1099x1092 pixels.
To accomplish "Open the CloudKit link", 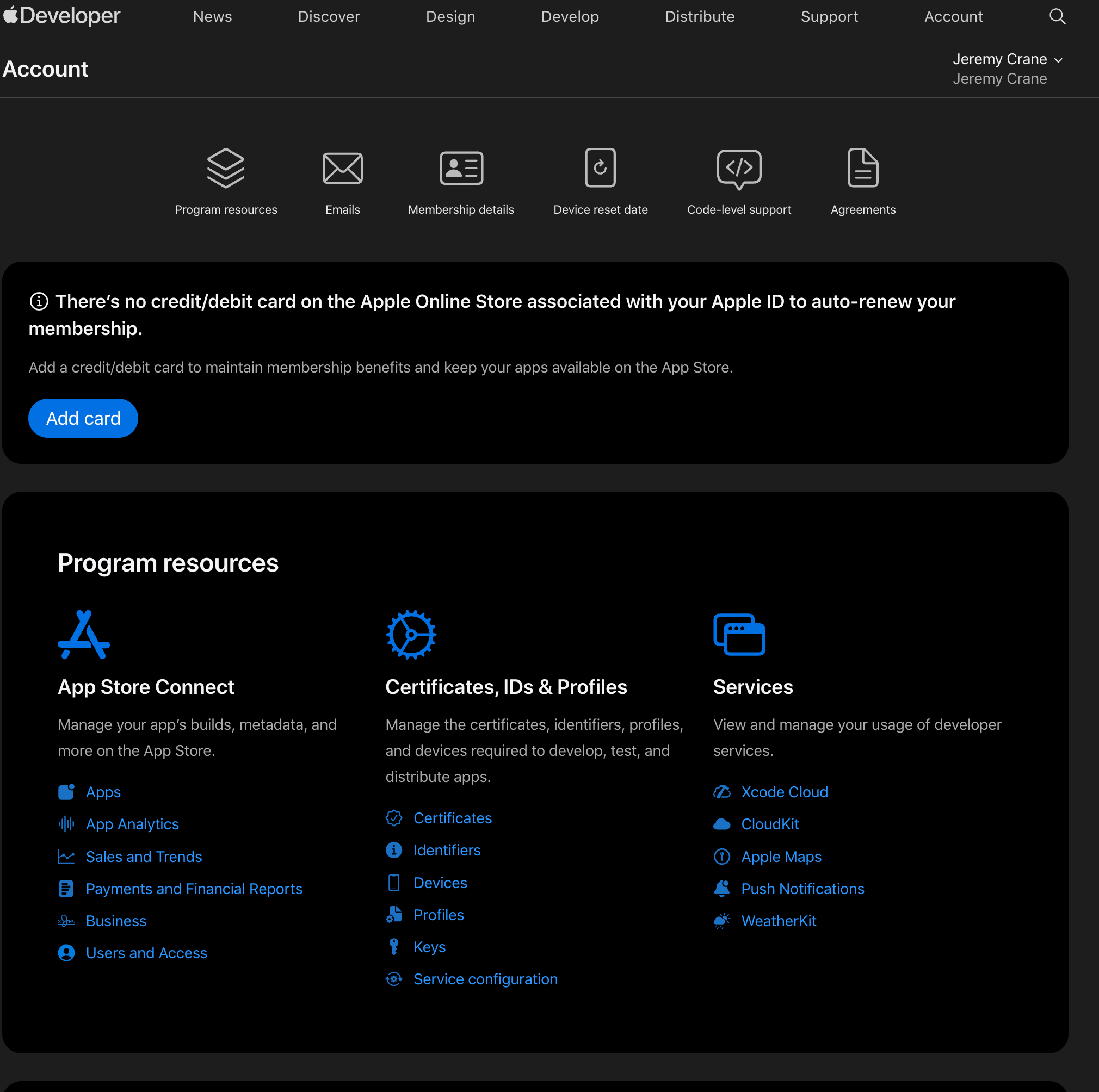I will (770, 824).
